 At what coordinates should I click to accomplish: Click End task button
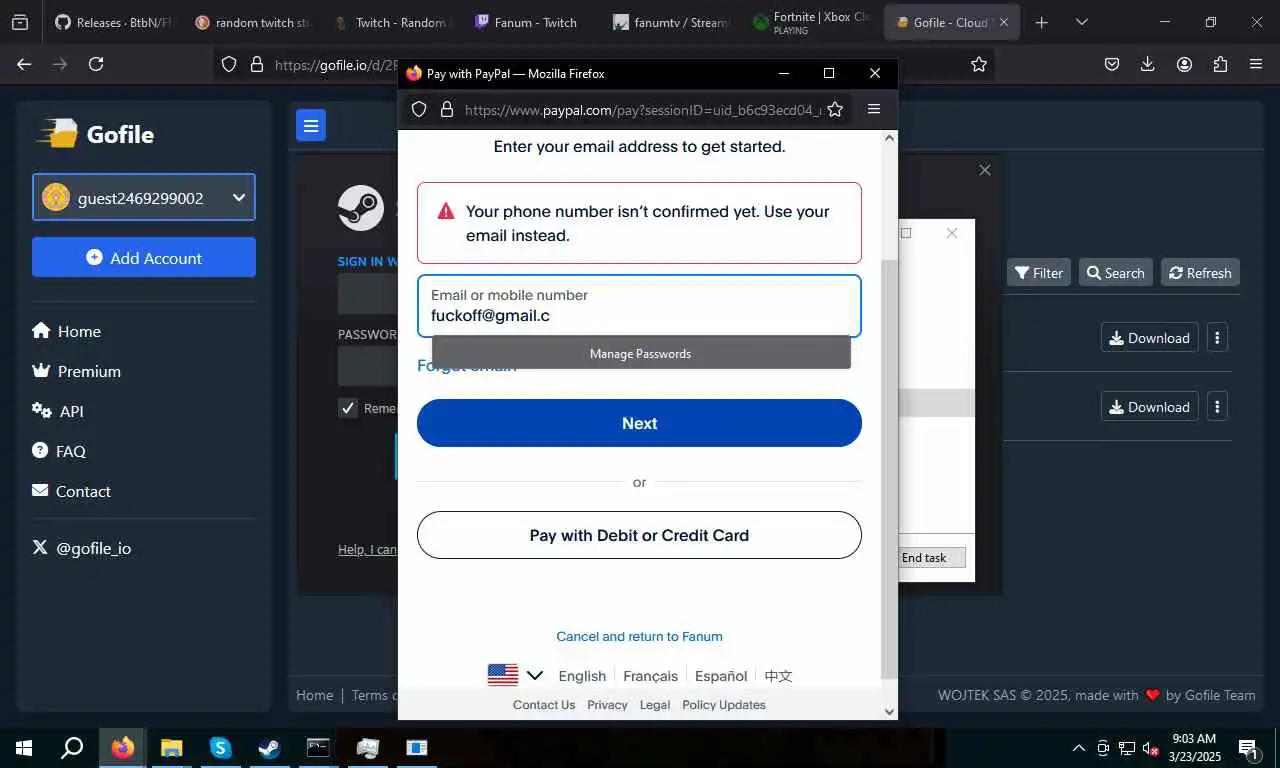(931, 557)
